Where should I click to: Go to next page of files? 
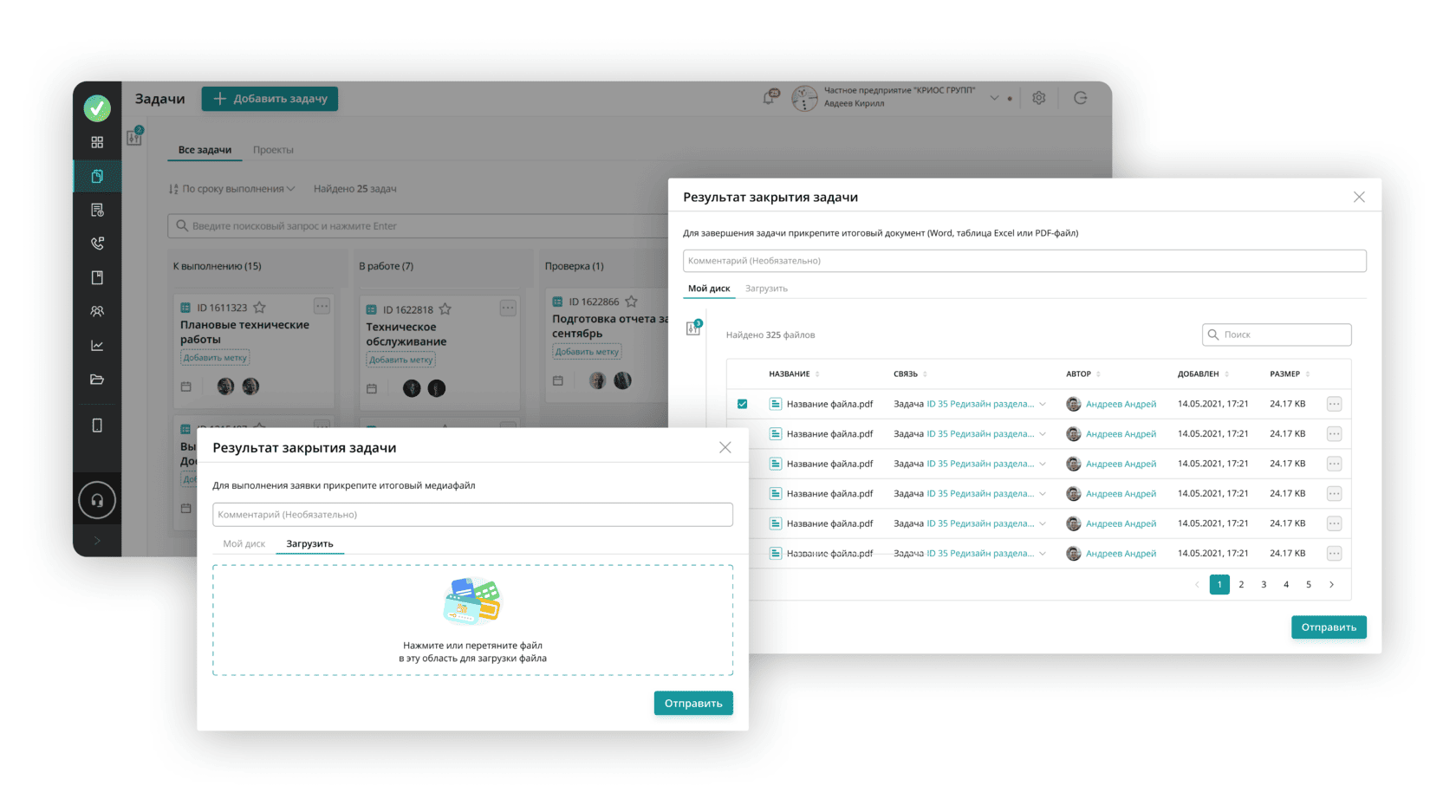coord(1332,585)
